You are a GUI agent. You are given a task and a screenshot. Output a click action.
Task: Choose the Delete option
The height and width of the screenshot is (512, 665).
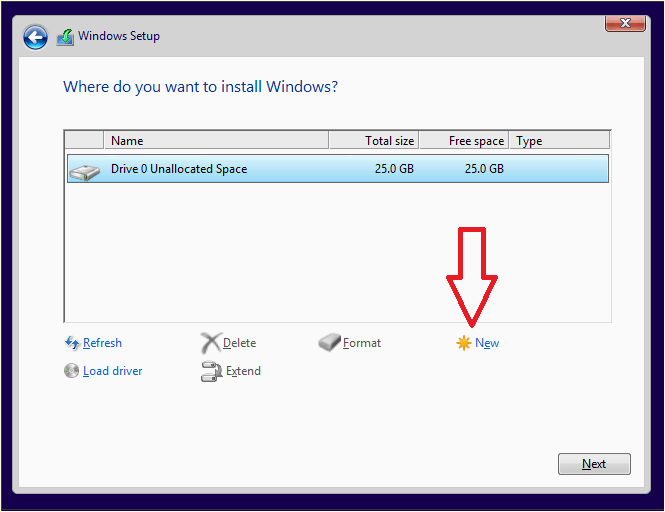240,343
